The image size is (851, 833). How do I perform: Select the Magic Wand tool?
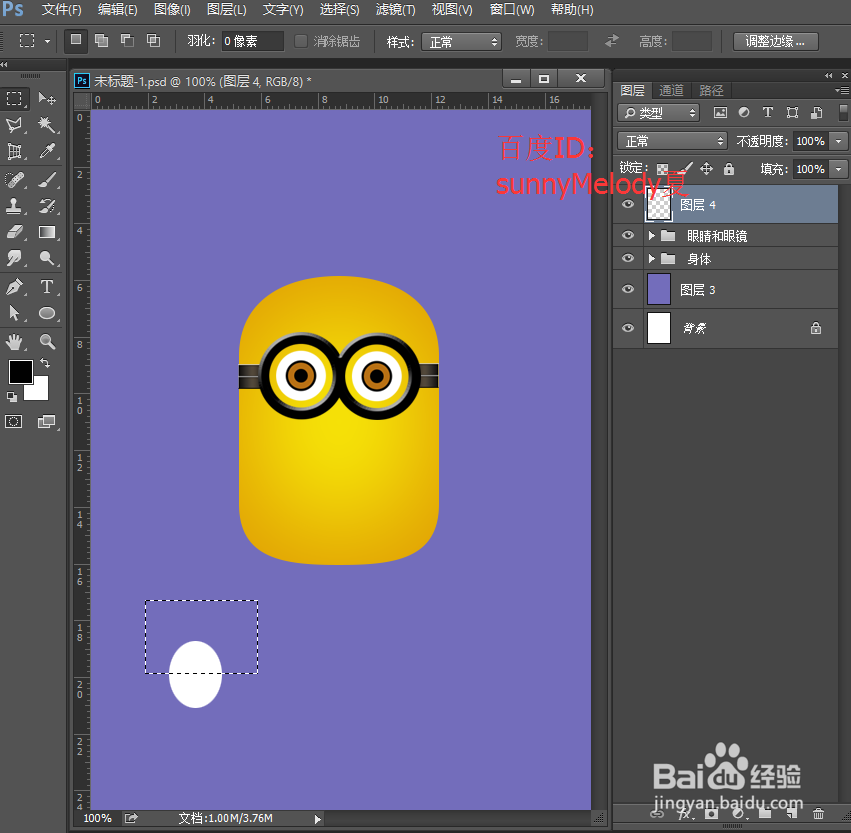point(47,125)
